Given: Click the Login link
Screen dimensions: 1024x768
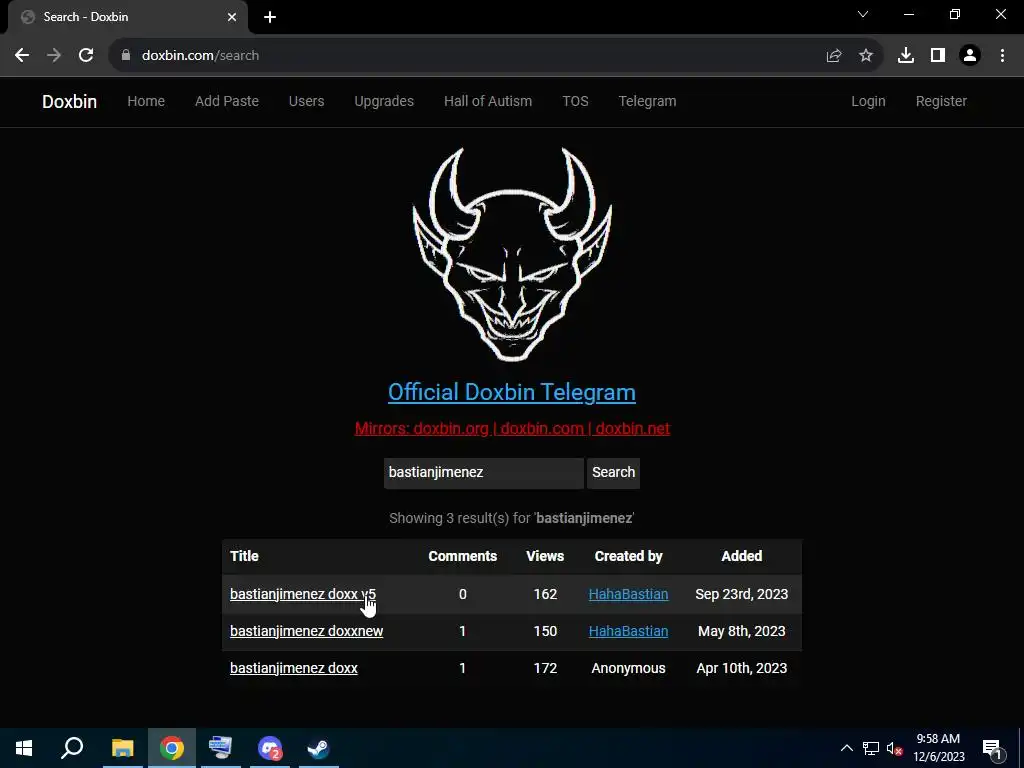Looking at the screenshot, I should 868,101.
